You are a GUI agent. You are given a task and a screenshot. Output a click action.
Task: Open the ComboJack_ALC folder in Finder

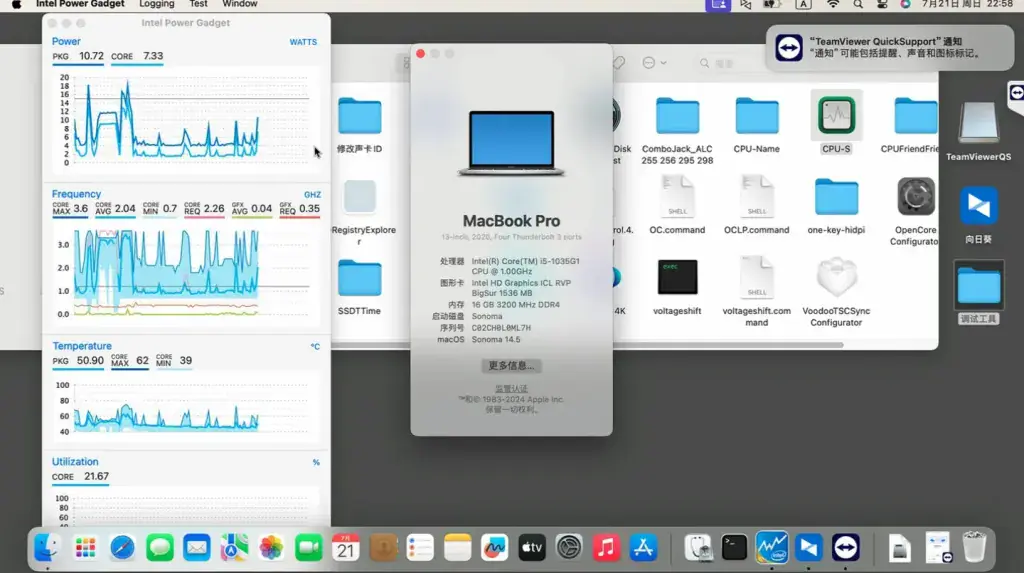[677, 116]
